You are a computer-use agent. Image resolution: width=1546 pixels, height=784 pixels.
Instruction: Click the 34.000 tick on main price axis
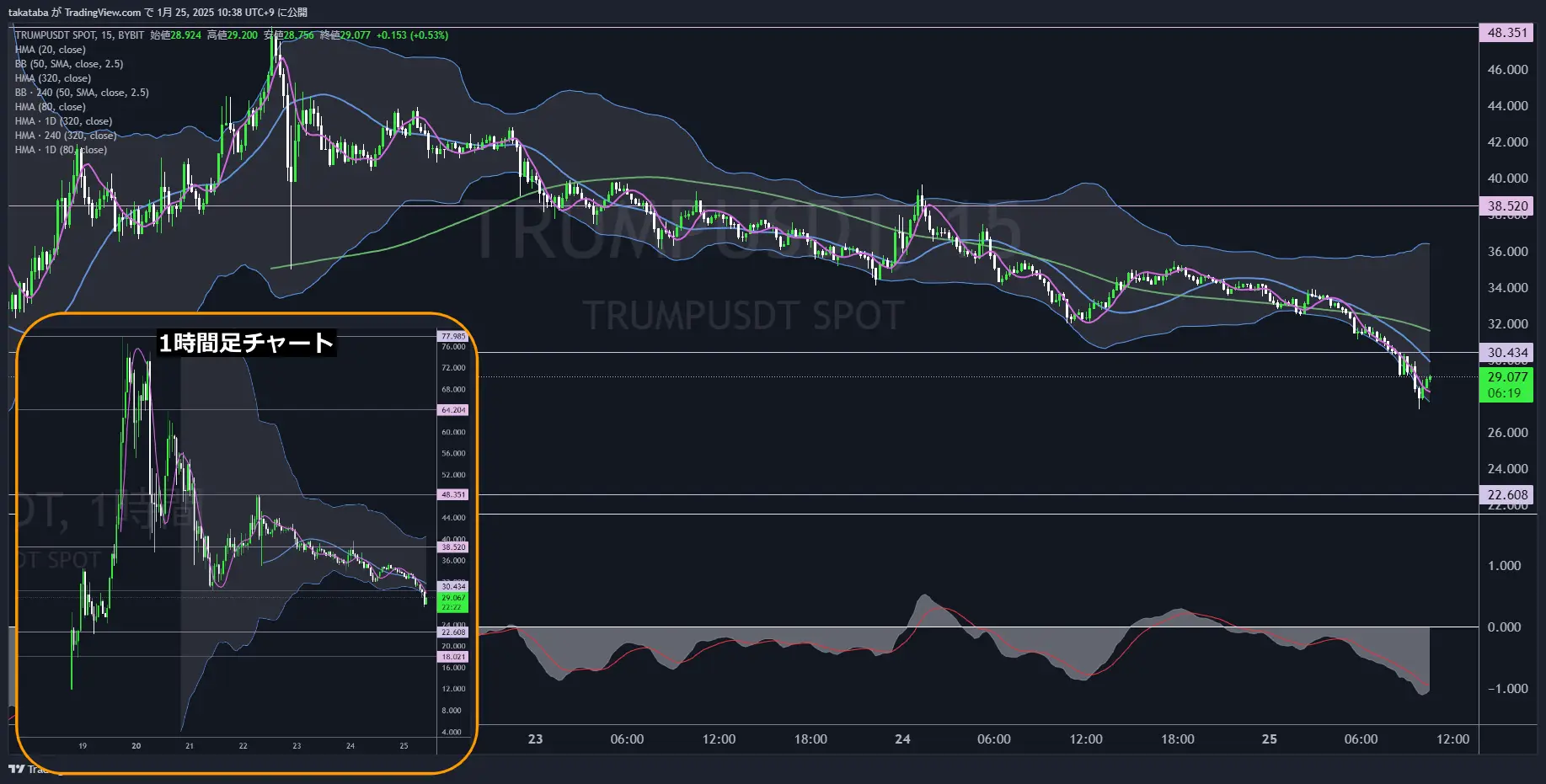coord(1507,288)
